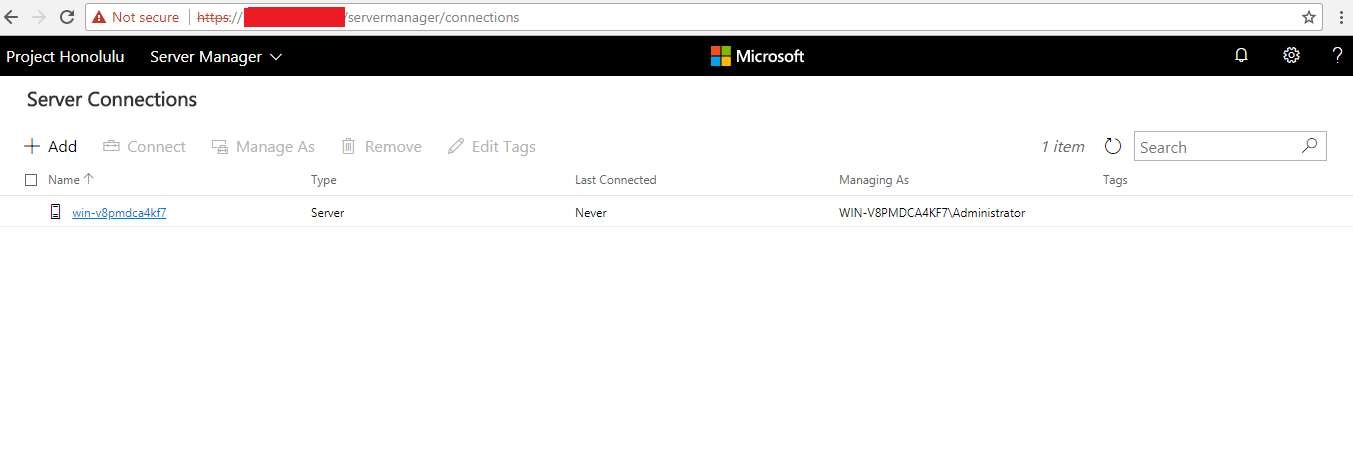The height and width of the screenshot is (460, 1353).
Task: Click the Remove trash can icon
Action: [349, 147]
